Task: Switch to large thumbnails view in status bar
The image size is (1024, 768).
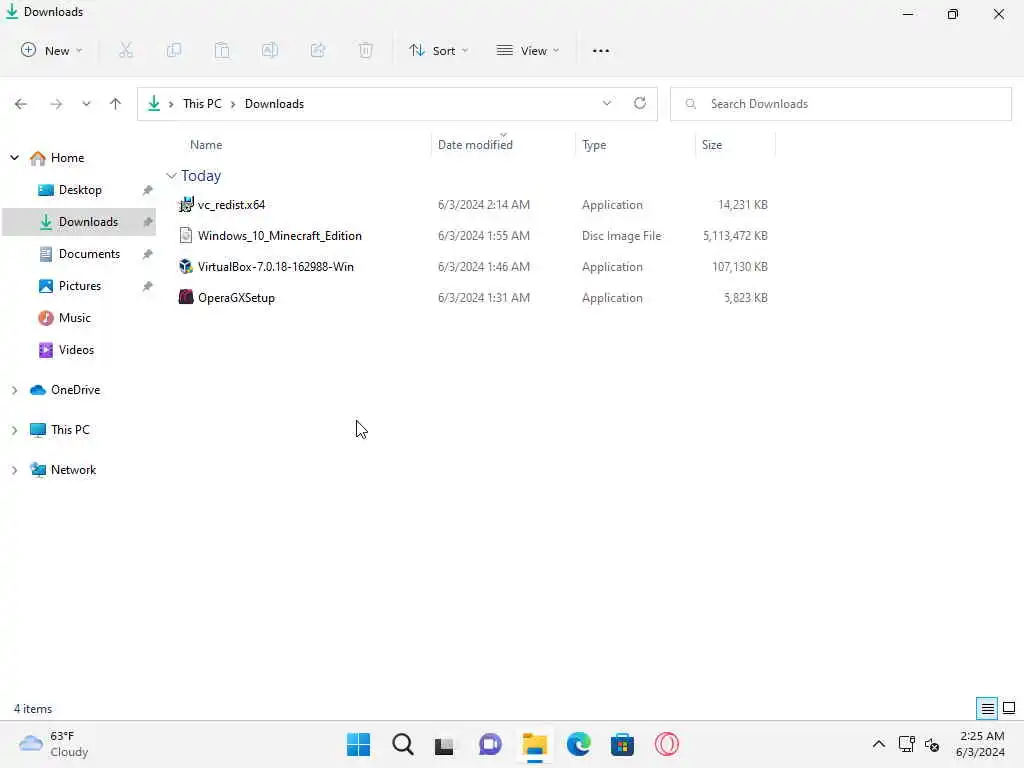Action: pos(1009,708)
